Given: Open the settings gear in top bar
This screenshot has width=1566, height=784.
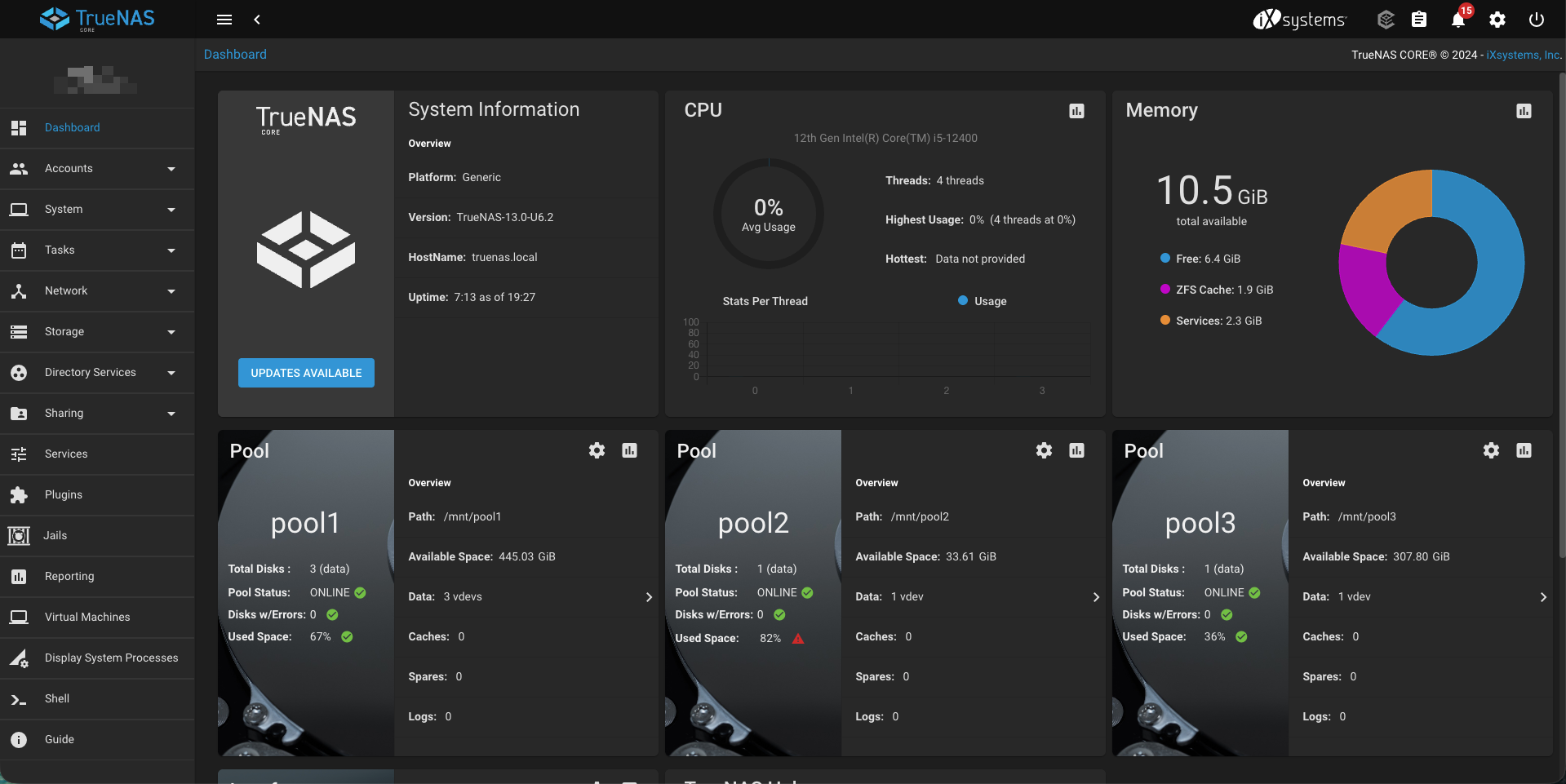Looking at the screenshot, I should (1497, 20).
